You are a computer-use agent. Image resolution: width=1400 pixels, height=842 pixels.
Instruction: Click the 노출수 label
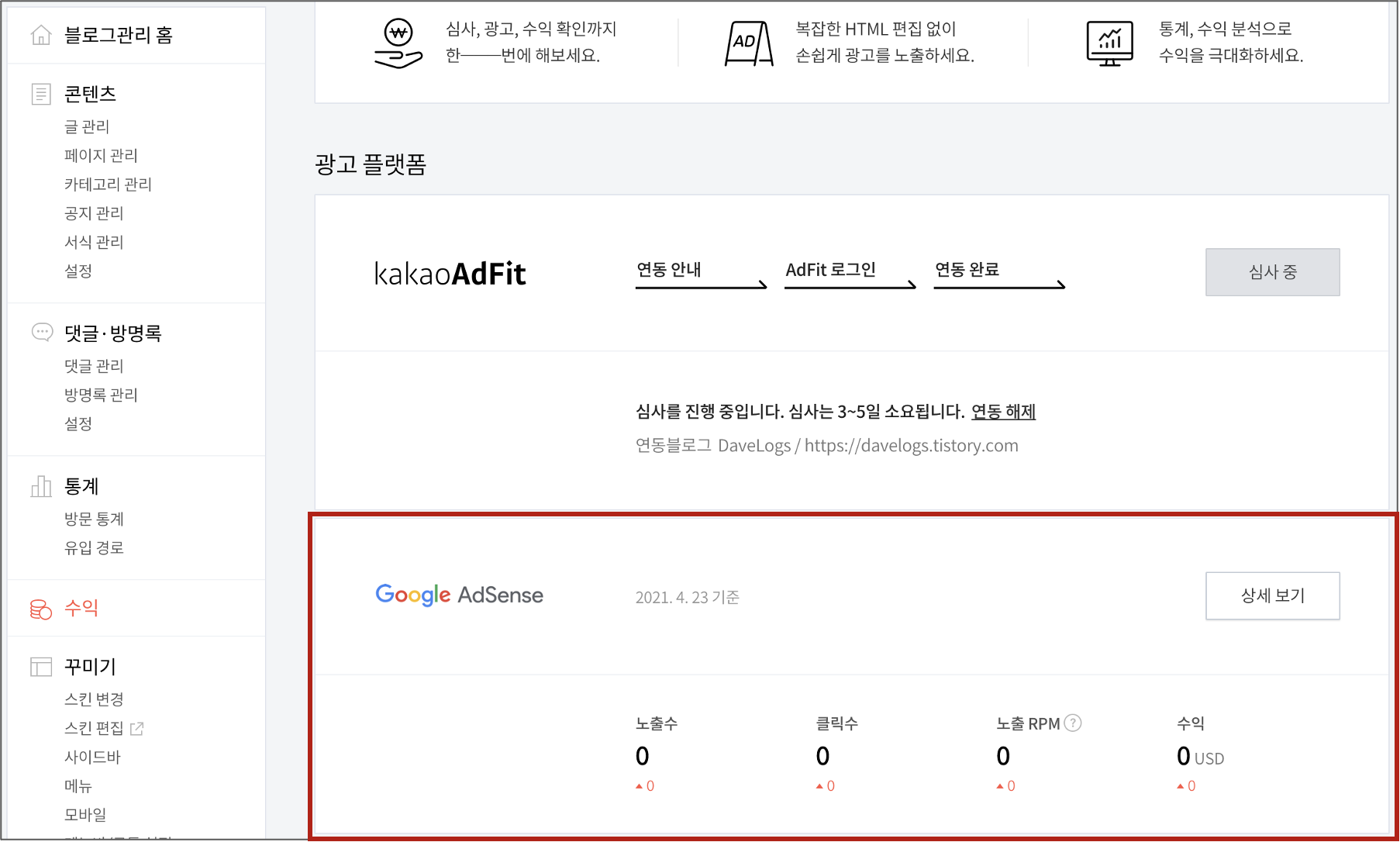point(657,723)
